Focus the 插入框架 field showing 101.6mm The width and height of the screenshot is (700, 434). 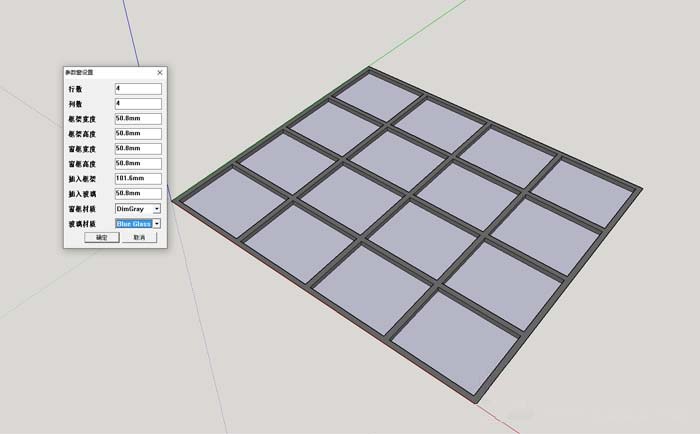138,178
